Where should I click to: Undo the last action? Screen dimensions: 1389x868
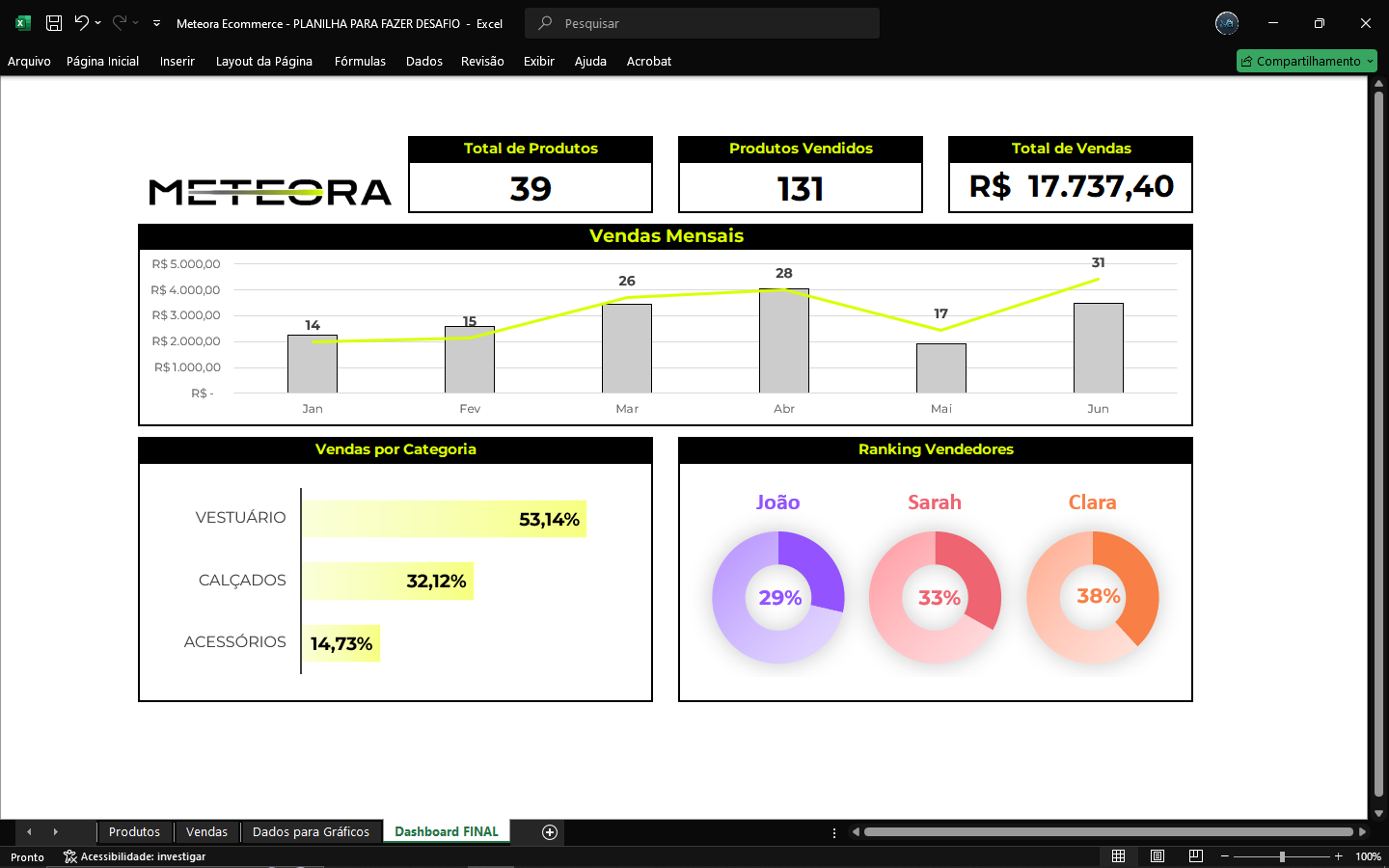pos(82,22)
